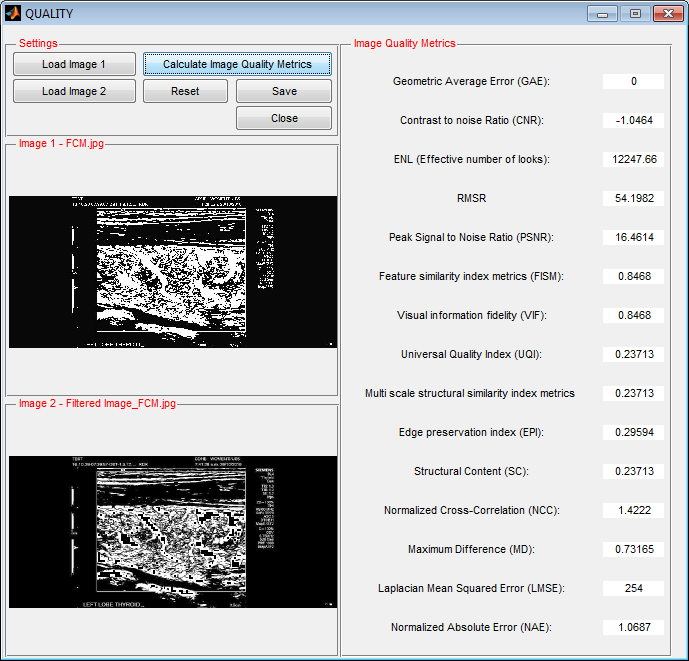Click the EPI value 0.29594
The height and width of the screenshot is (661, 689).
click(x=633, y=432)
